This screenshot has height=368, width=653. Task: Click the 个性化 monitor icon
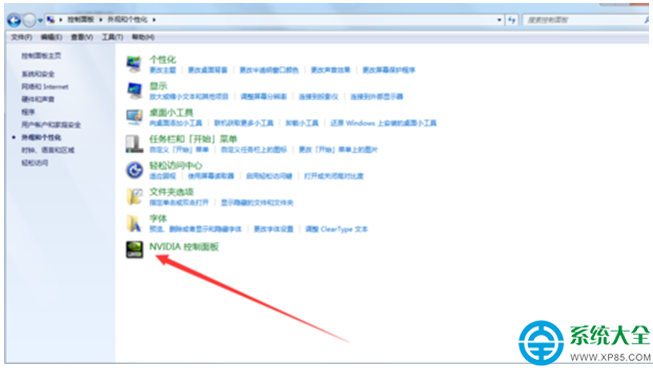click(134, 64)
